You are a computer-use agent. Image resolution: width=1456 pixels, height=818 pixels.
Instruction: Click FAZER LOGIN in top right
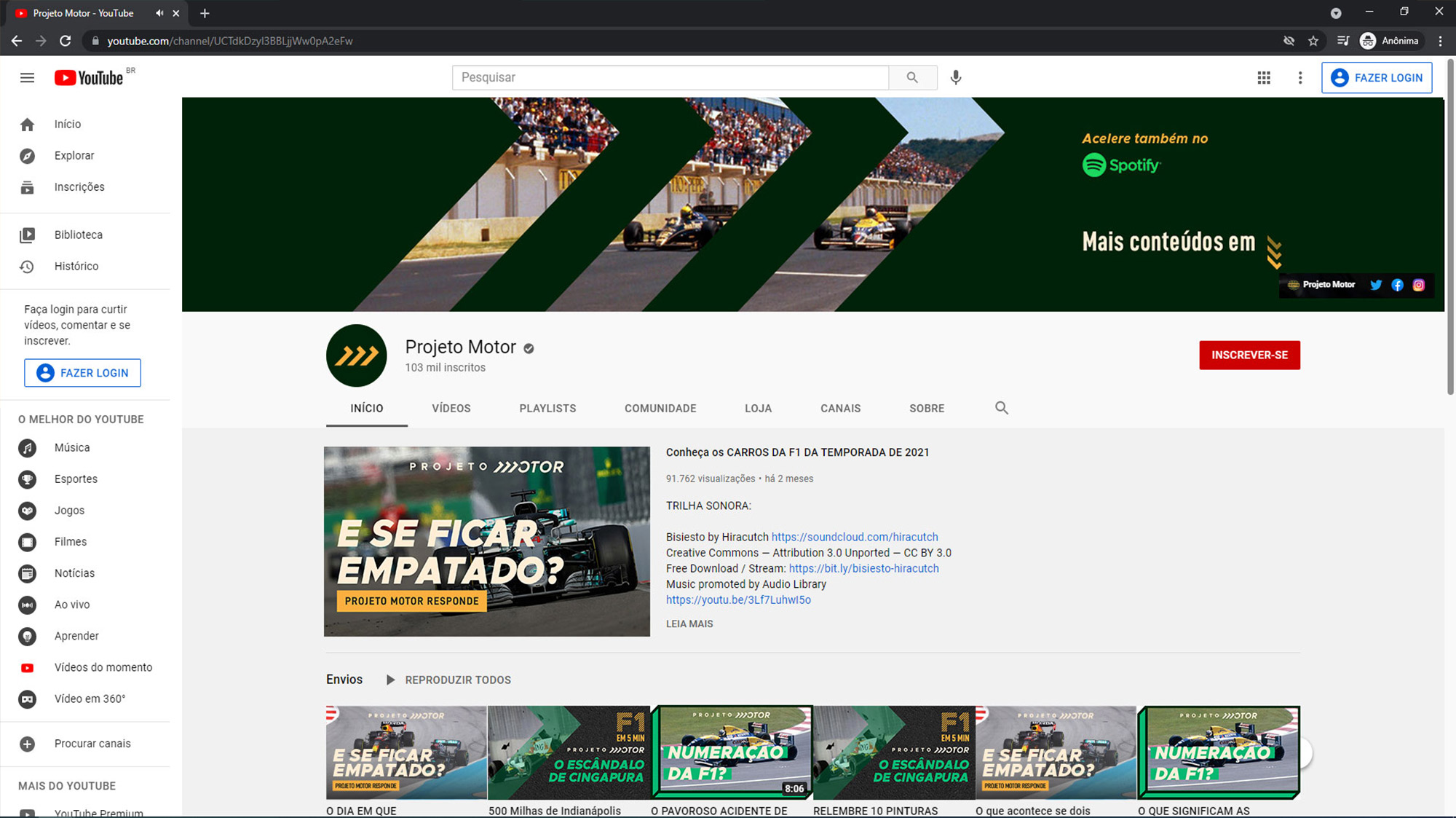pos(1377,78)
